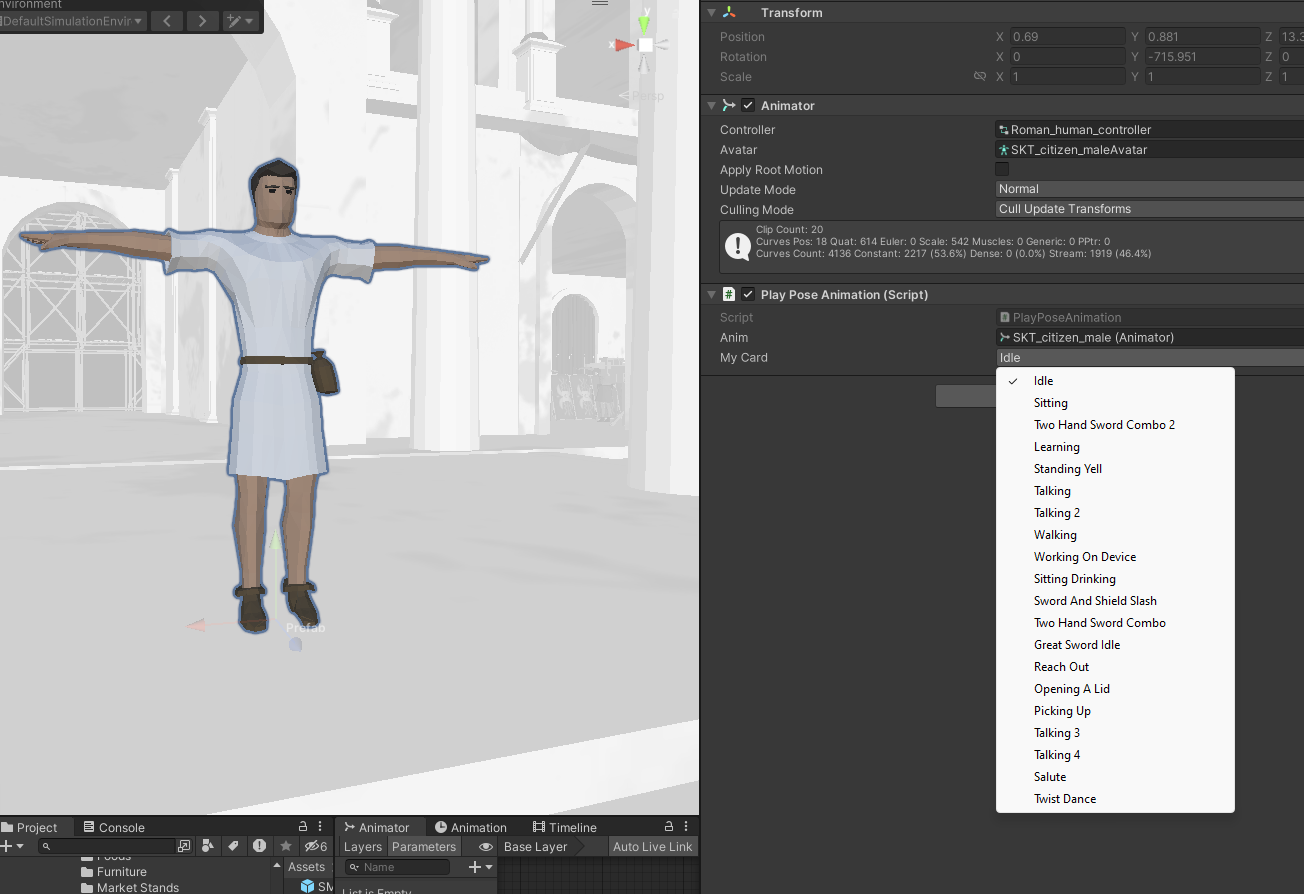The height and width of the screenshot is (894, 1304).
Task: Click the Position X input field
Action: [1067, 37]
